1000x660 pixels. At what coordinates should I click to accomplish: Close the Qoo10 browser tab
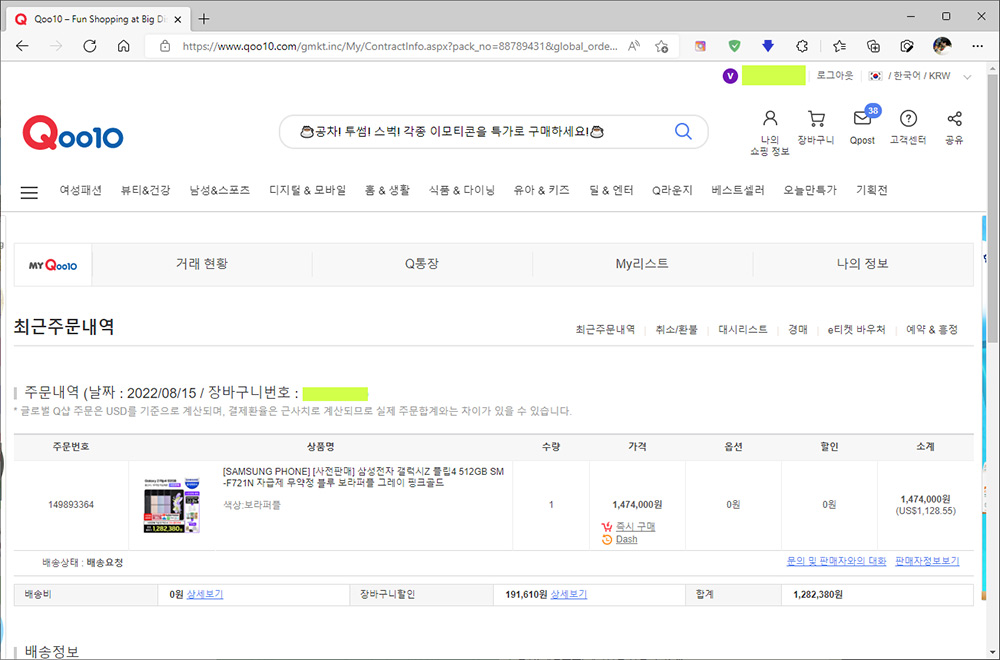point(178,19)
